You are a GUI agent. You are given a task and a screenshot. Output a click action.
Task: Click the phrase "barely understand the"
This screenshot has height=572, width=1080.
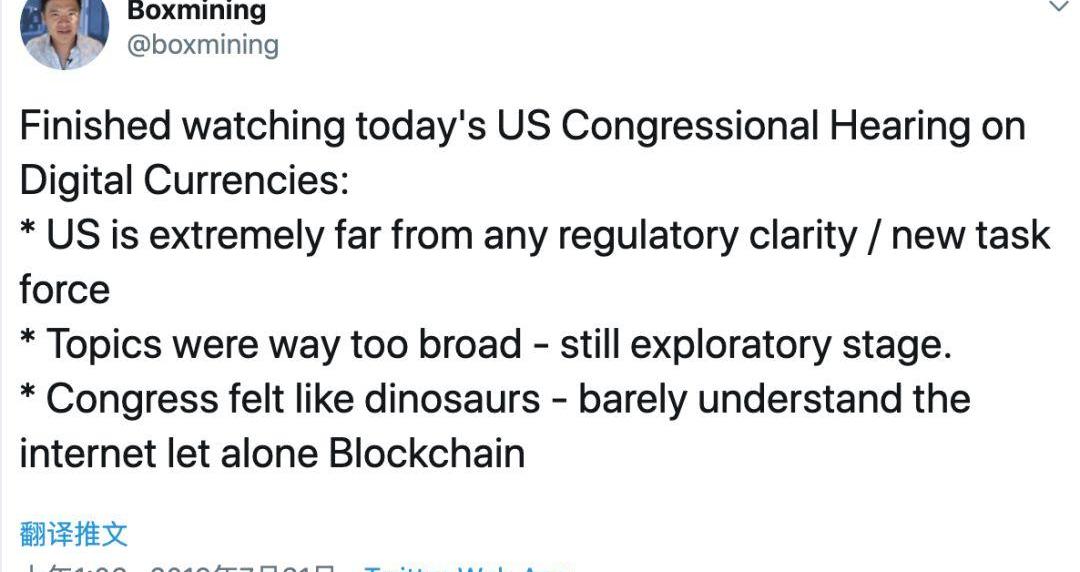pos(774,399)
